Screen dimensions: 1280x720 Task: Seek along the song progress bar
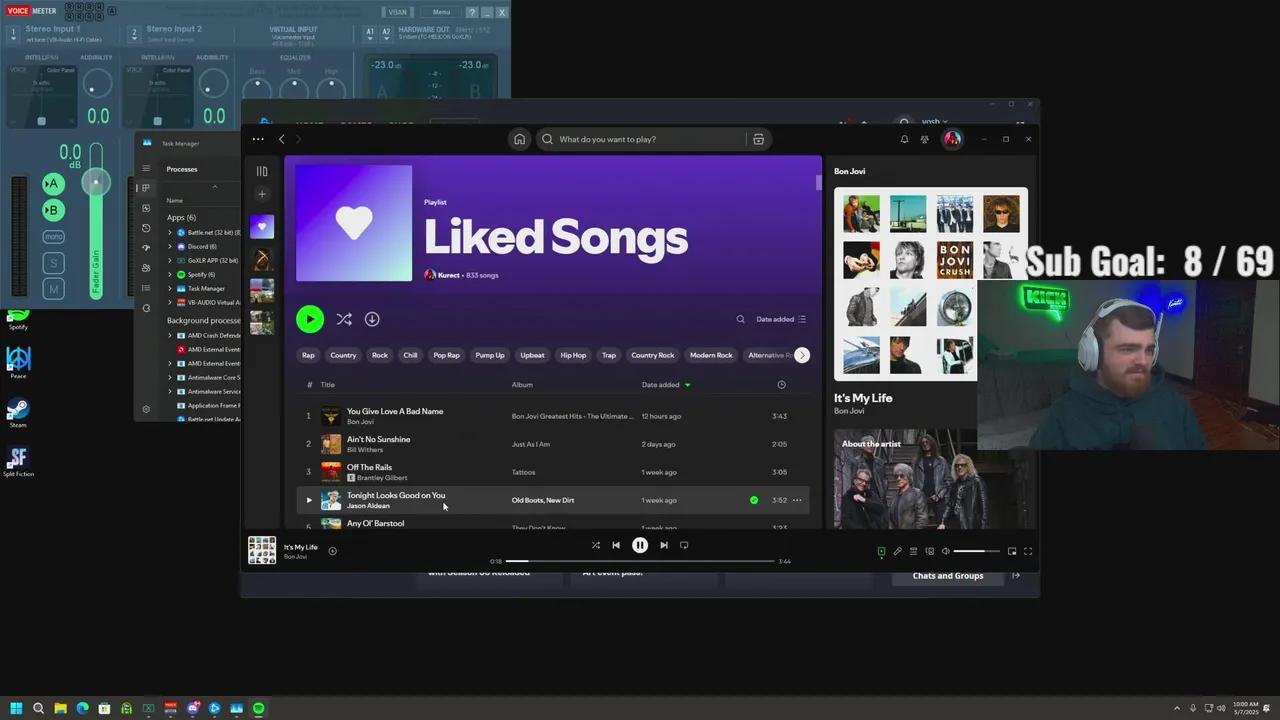click(x=640, y=561)
